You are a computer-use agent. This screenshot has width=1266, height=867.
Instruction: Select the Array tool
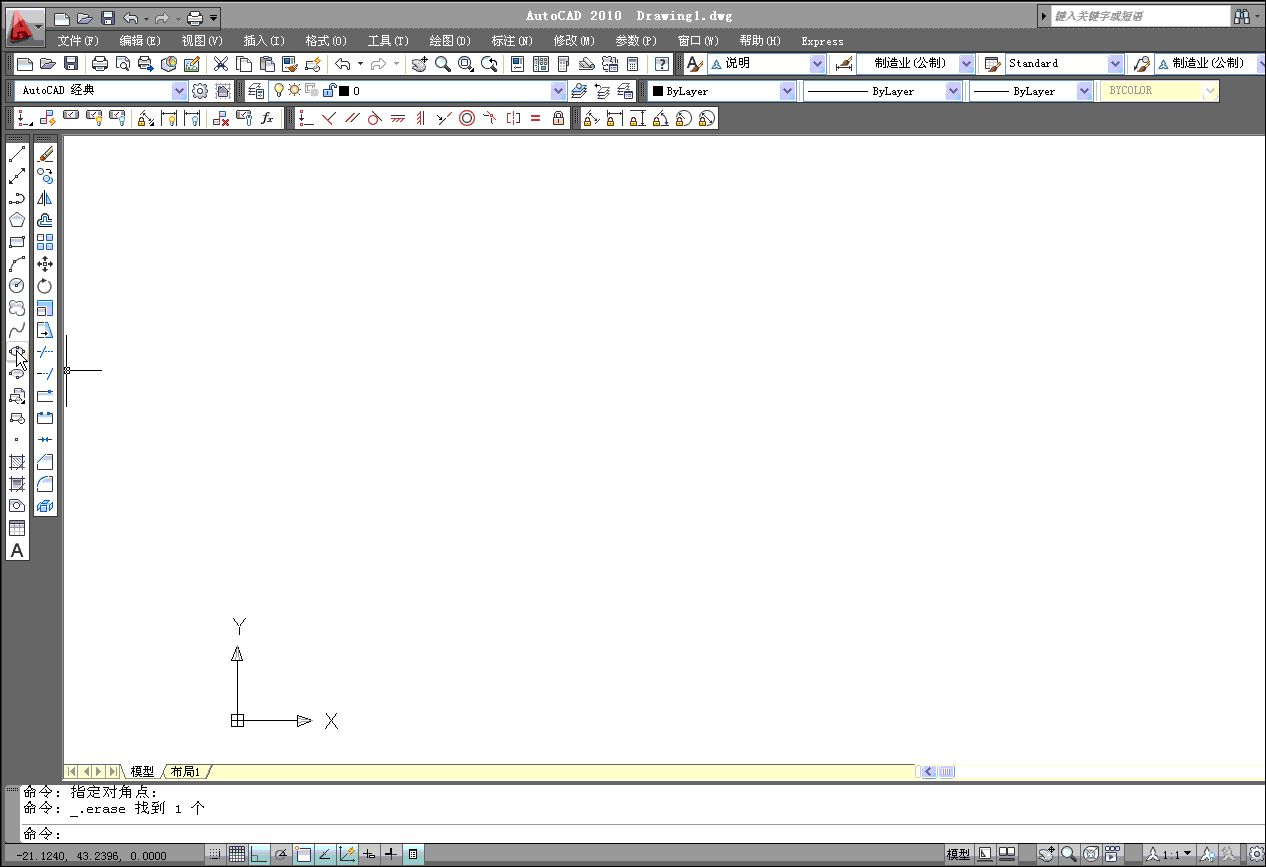point(45,242)
